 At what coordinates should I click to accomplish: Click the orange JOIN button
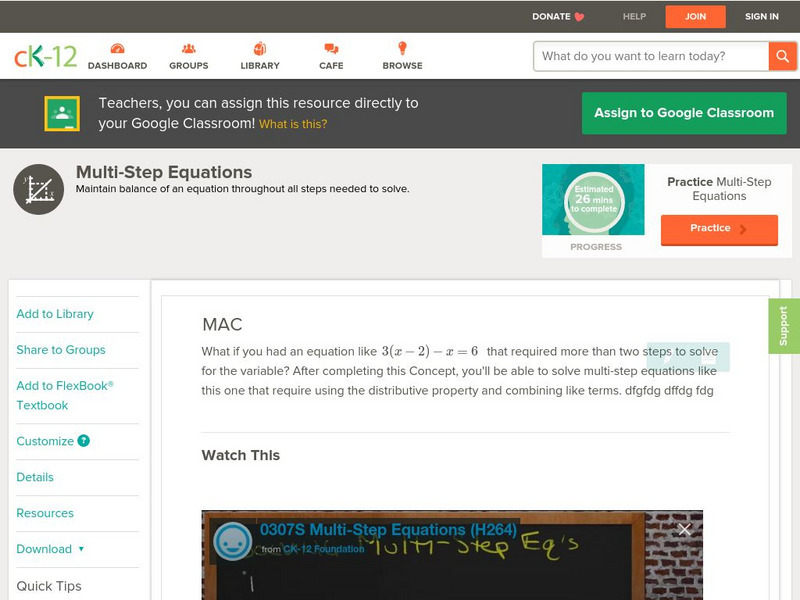point(695,17)
